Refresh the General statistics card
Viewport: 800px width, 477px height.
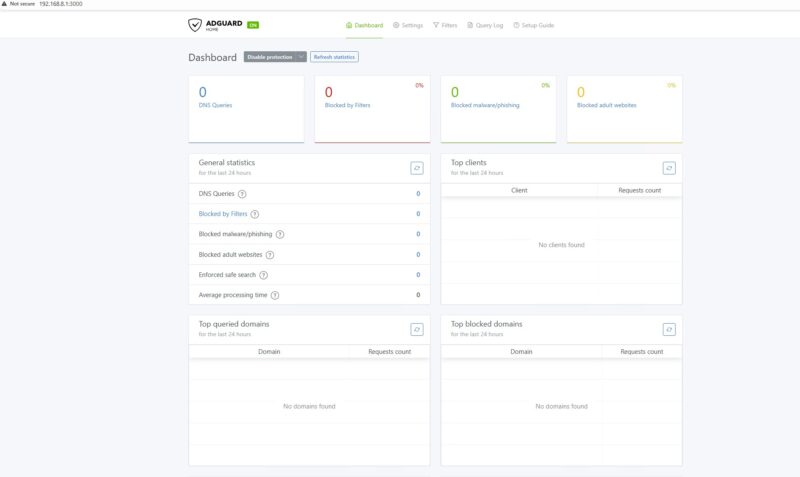click(x=417, y=168)
